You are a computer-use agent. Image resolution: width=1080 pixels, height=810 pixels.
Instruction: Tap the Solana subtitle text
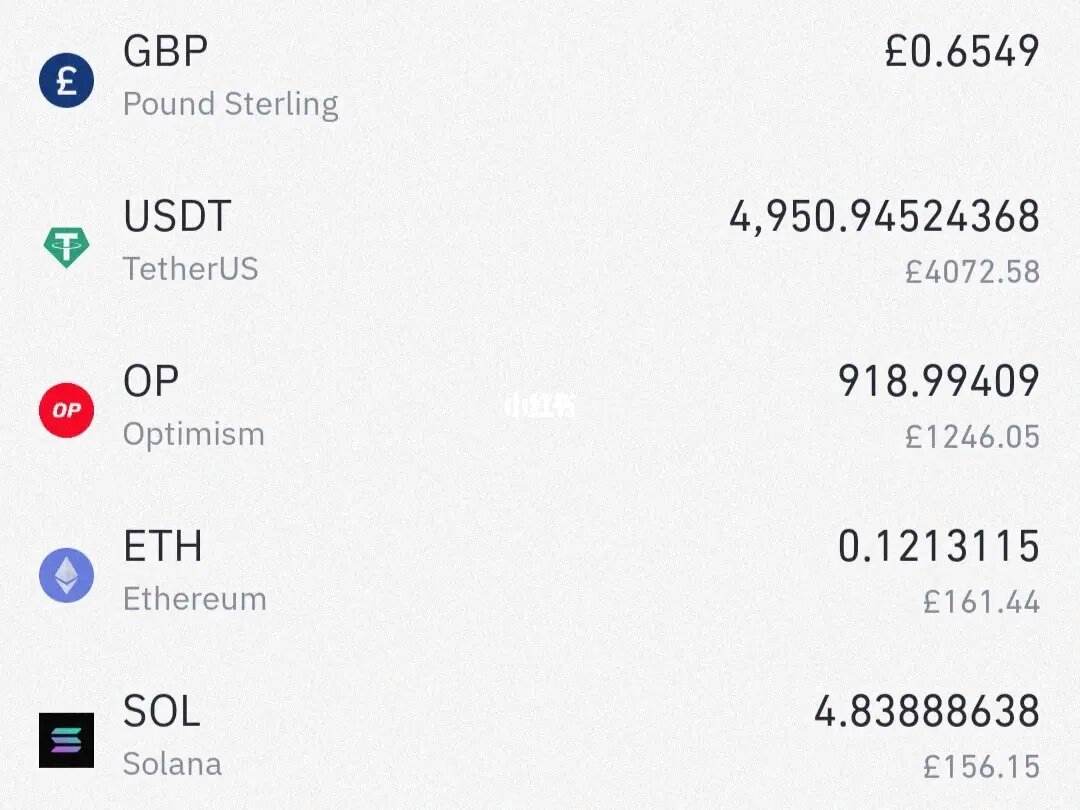172,765
